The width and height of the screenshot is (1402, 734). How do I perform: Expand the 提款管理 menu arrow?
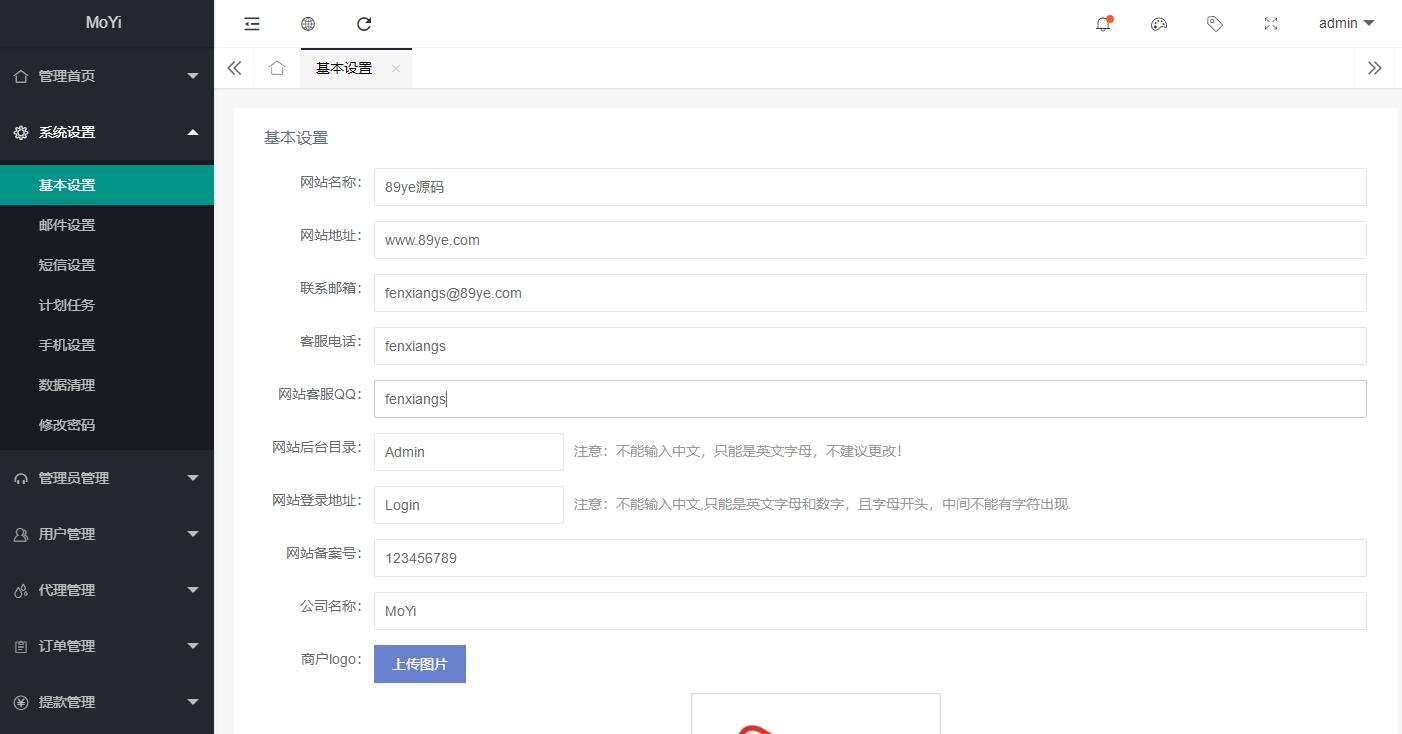coord(193,702)
